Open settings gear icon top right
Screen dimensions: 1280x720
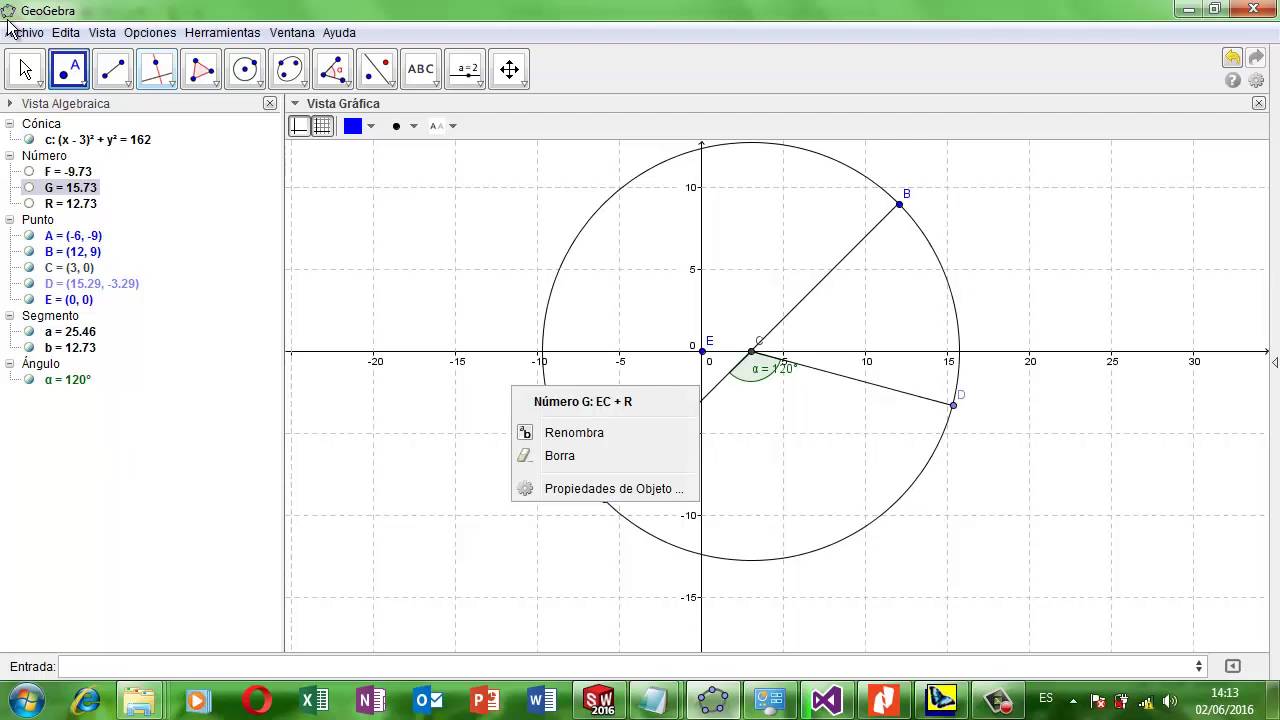tap(1256, 81)
